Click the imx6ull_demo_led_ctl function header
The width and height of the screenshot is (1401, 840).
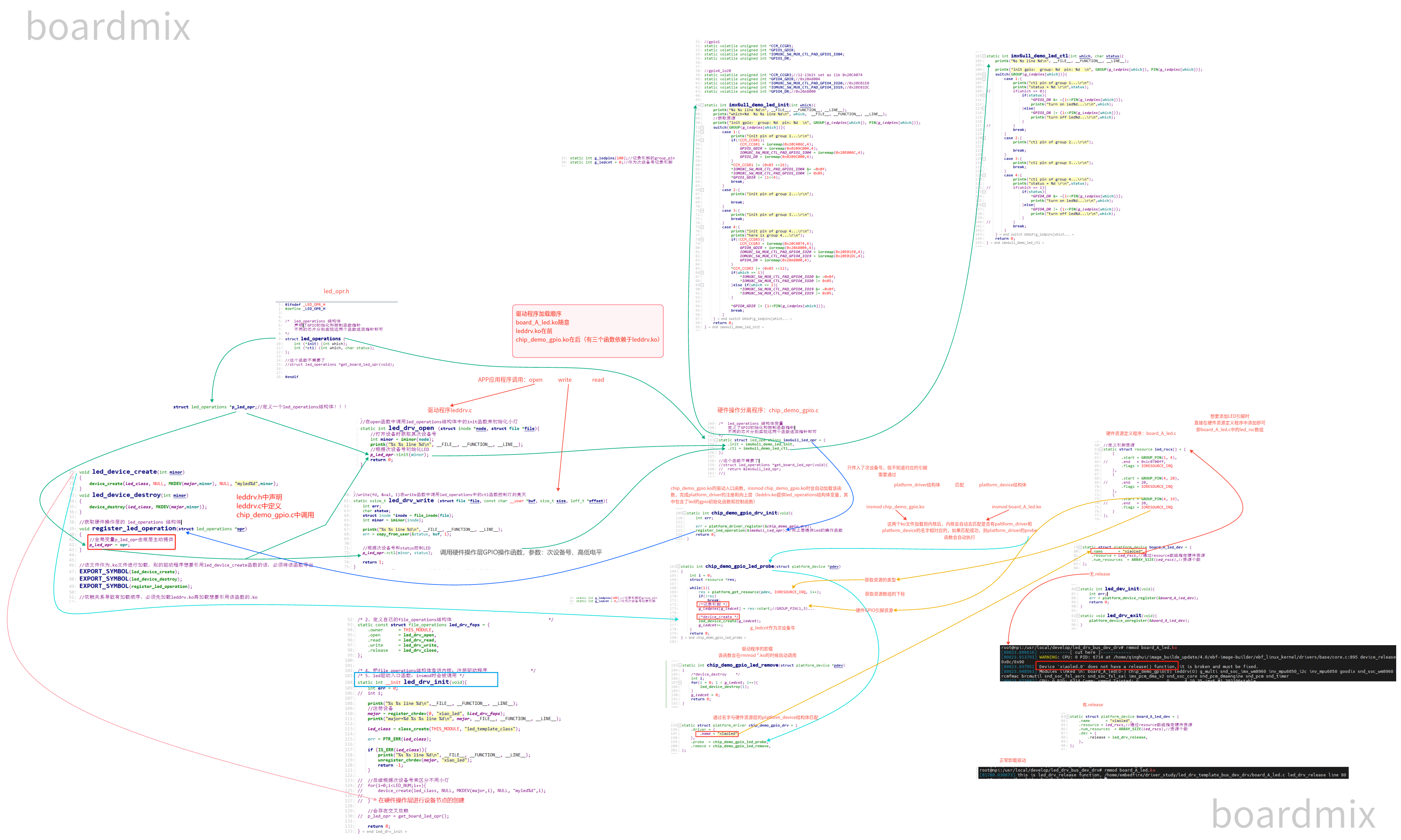tap(1055, 57)
